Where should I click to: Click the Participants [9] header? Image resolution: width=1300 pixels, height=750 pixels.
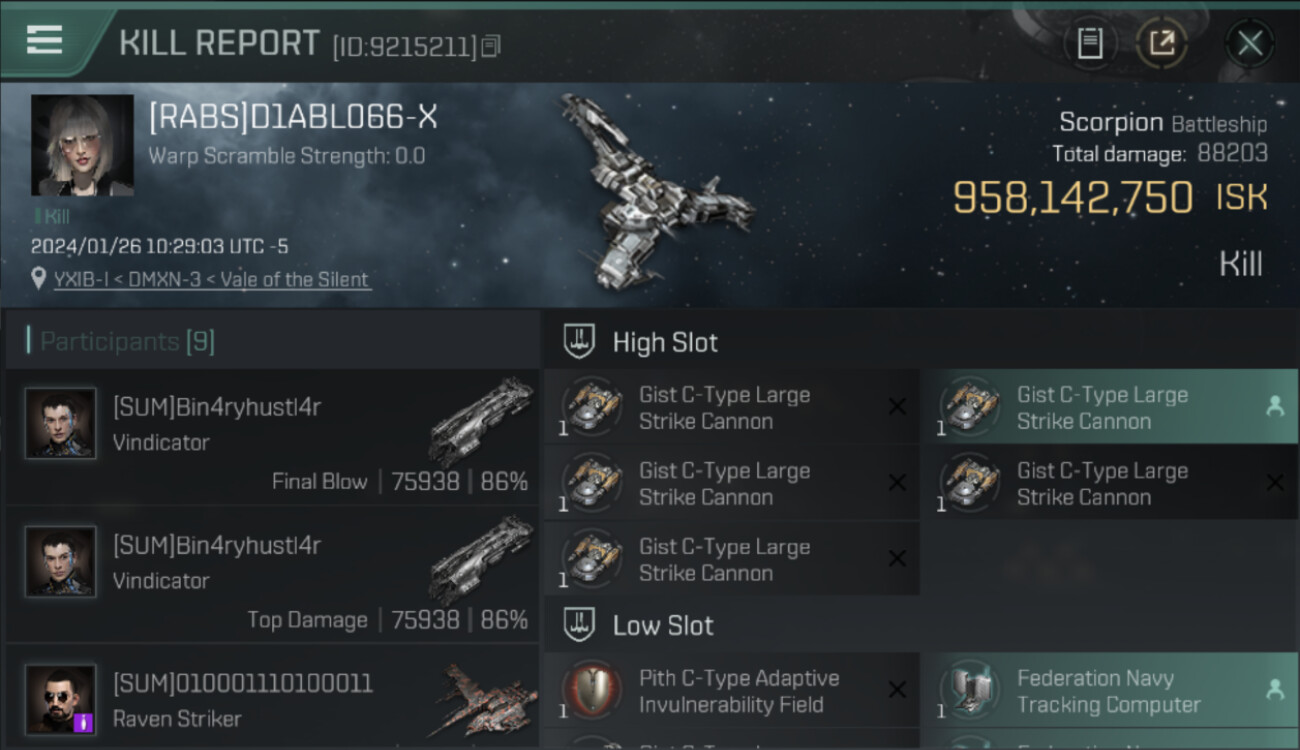pos(127,342)
